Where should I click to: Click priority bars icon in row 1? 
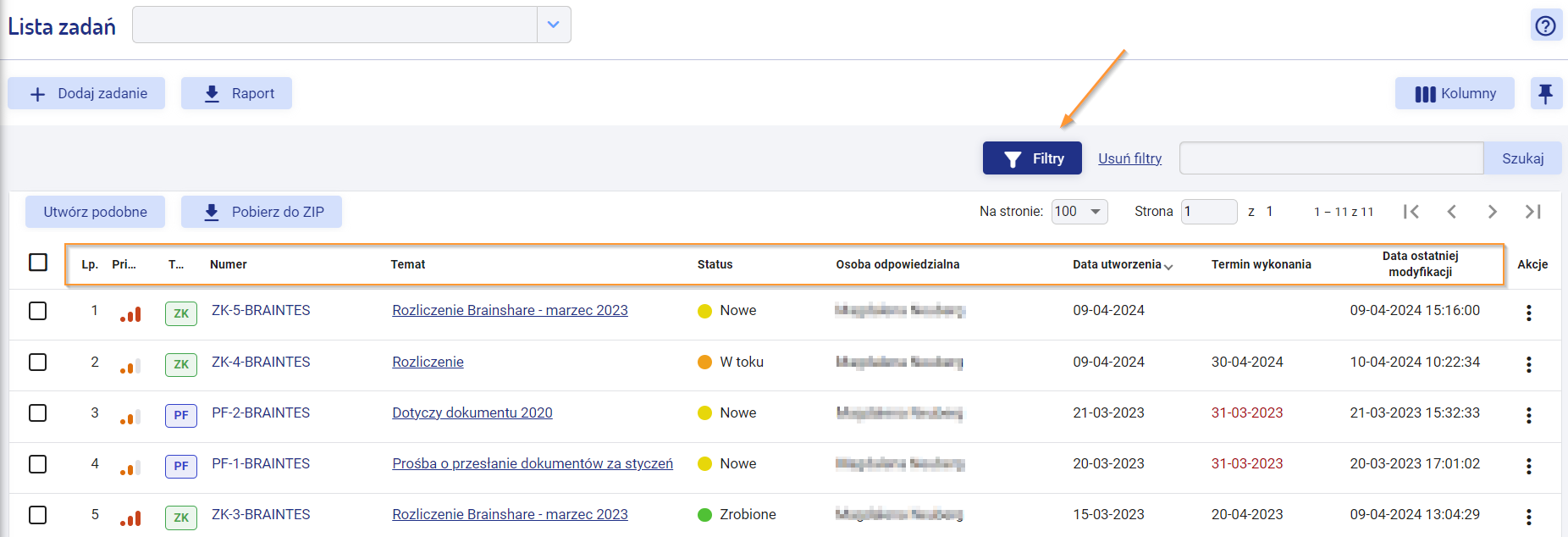[130, 314]
